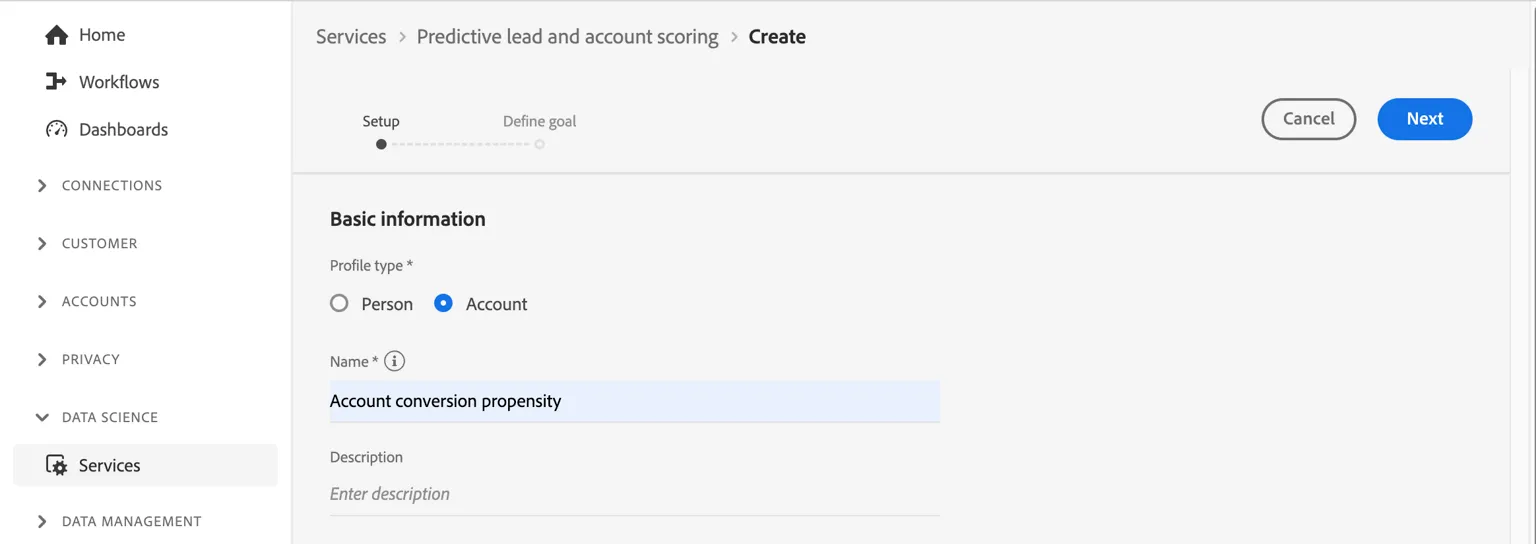The height and width of the screenshot is (544, 1536).
Task: Click the Services gear icon
Action: (57, 465)
